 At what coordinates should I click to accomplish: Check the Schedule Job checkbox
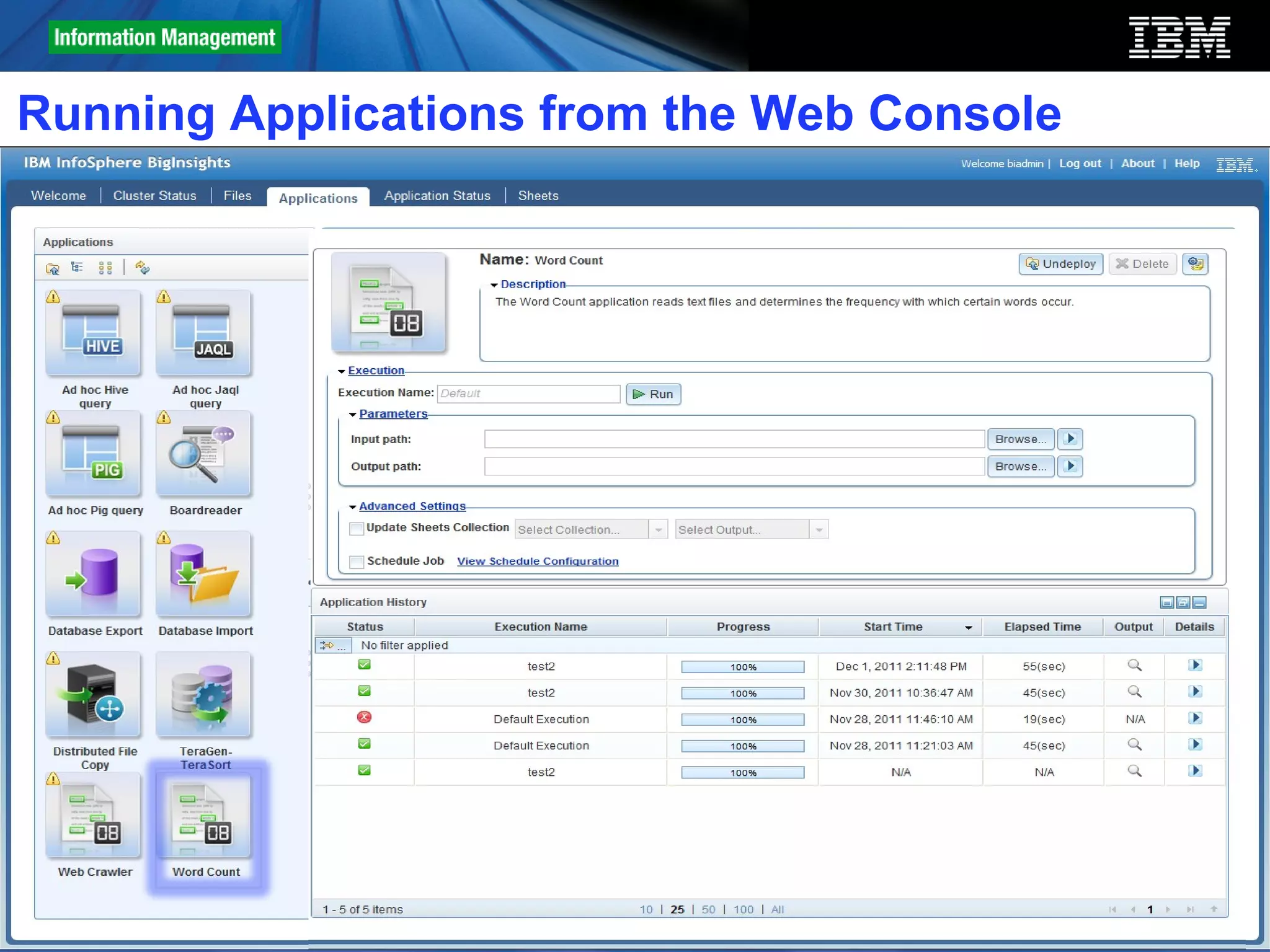click(357, 562)
